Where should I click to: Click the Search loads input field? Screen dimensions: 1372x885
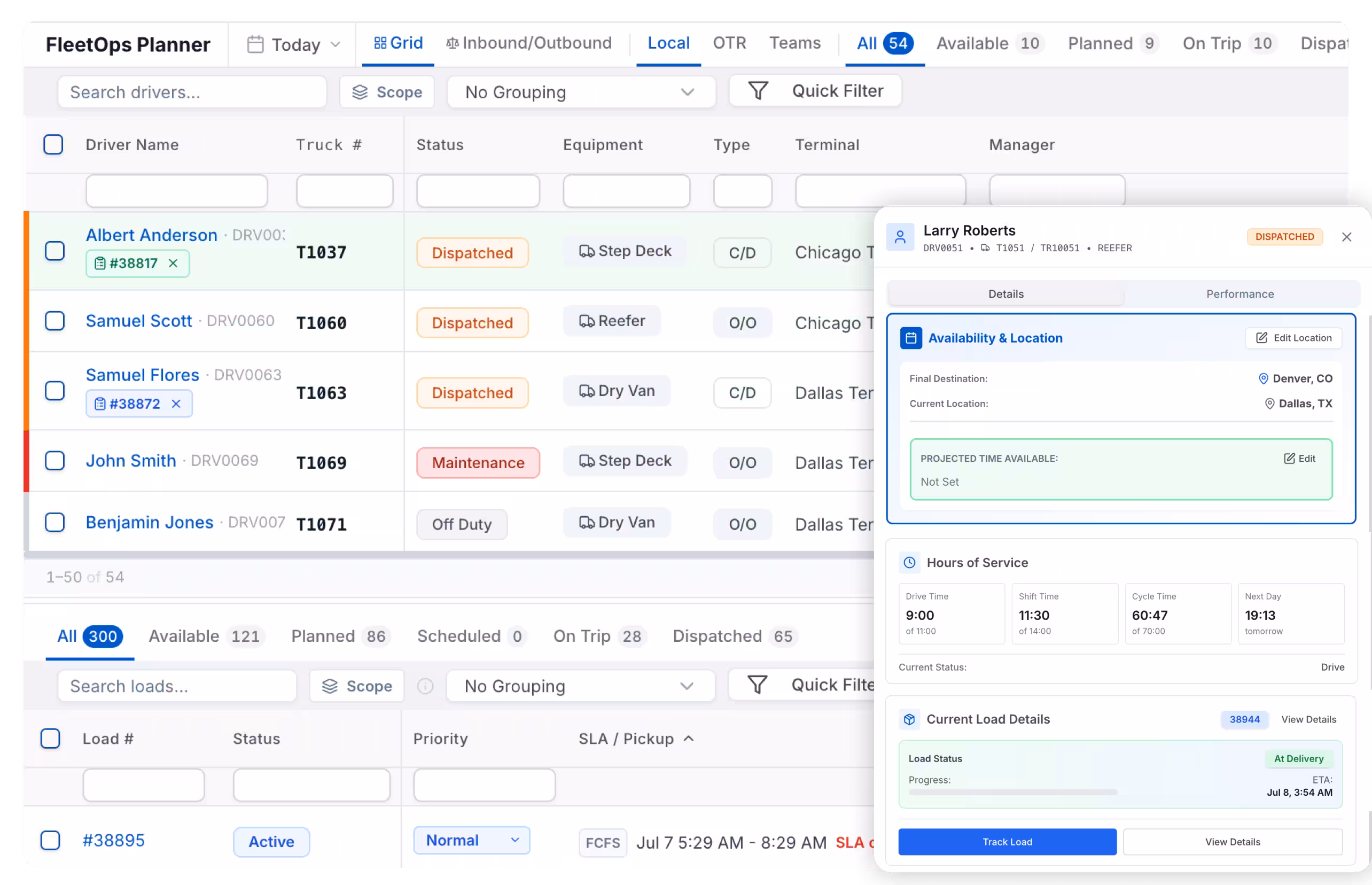[x=177, y=686]
